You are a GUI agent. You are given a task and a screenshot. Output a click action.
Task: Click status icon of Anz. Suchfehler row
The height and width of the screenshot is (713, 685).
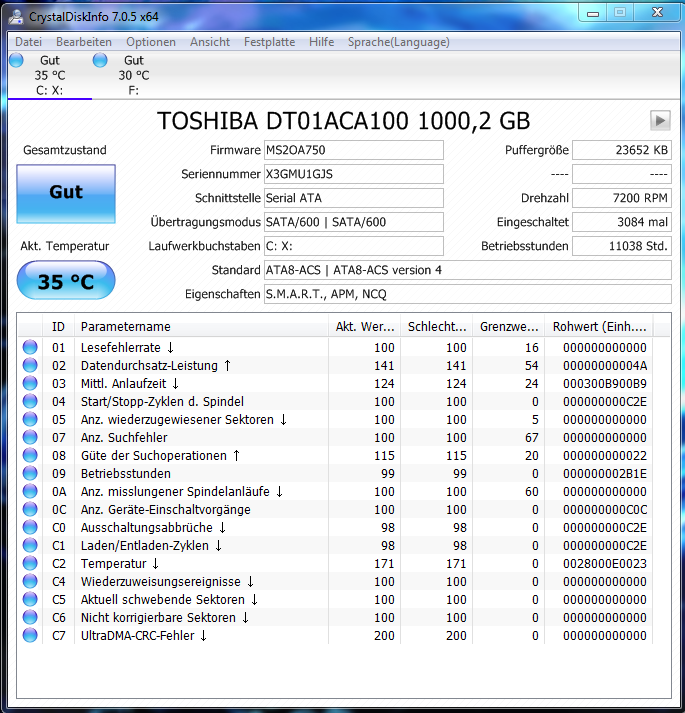click(x=30, y=437)
